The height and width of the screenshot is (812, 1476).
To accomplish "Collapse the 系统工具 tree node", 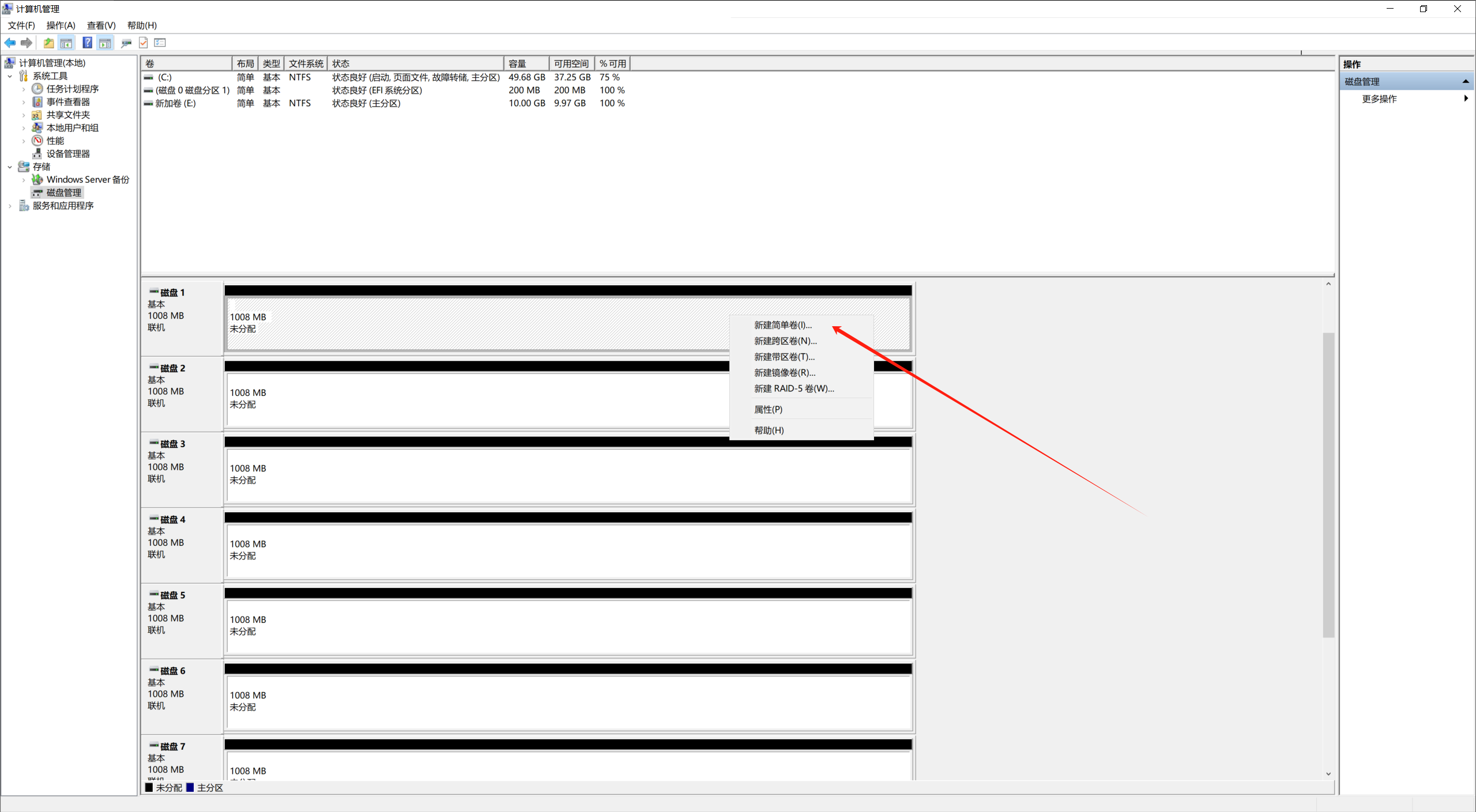I will coord(10,76).
